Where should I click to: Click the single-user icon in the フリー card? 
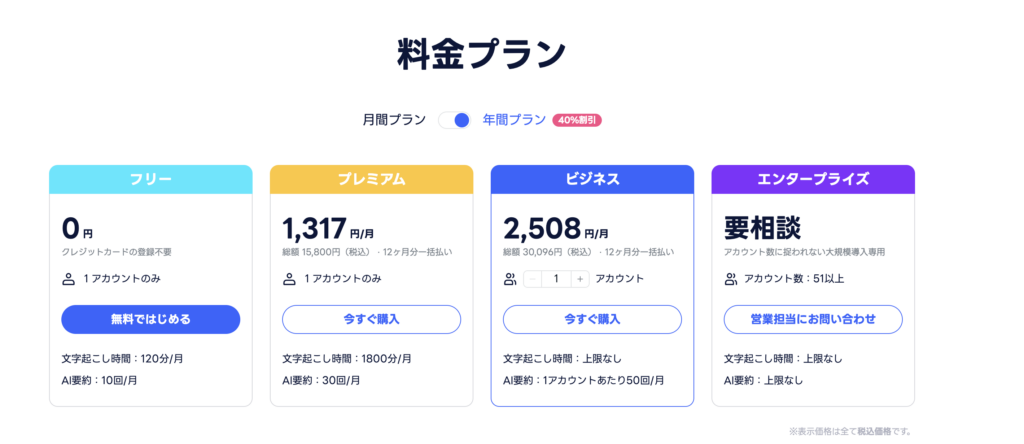pyautogui.click(x=68, y=279)
